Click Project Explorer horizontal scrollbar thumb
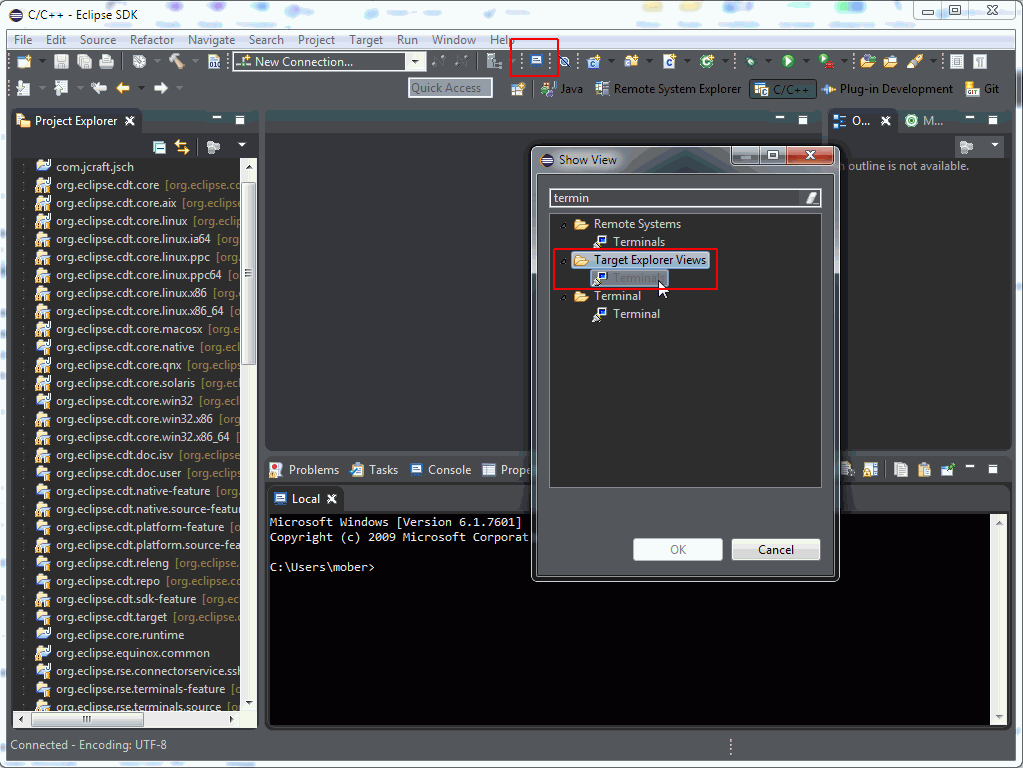 click(x=87, y=719)
